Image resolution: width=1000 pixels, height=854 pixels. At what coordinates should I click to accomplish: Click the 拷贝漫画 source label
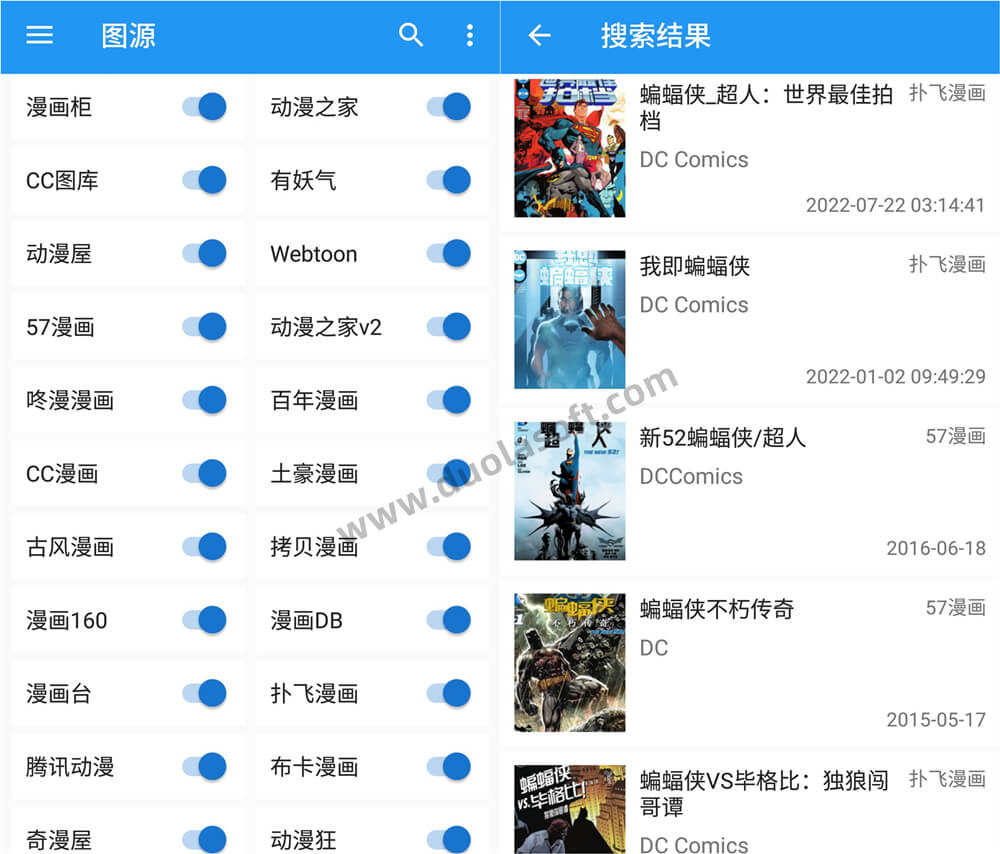coord(314,547)
